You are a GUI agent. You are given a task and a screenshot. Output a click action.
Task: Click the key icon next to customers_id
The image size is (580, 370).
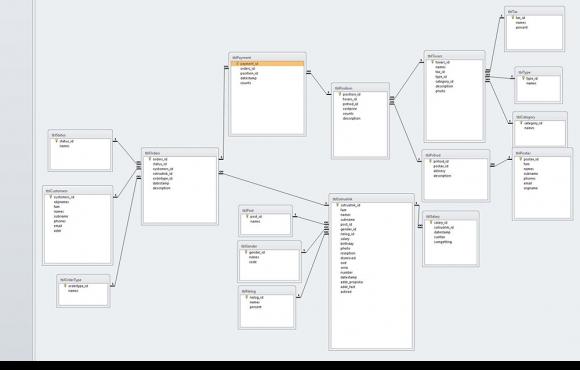point(51,197)
